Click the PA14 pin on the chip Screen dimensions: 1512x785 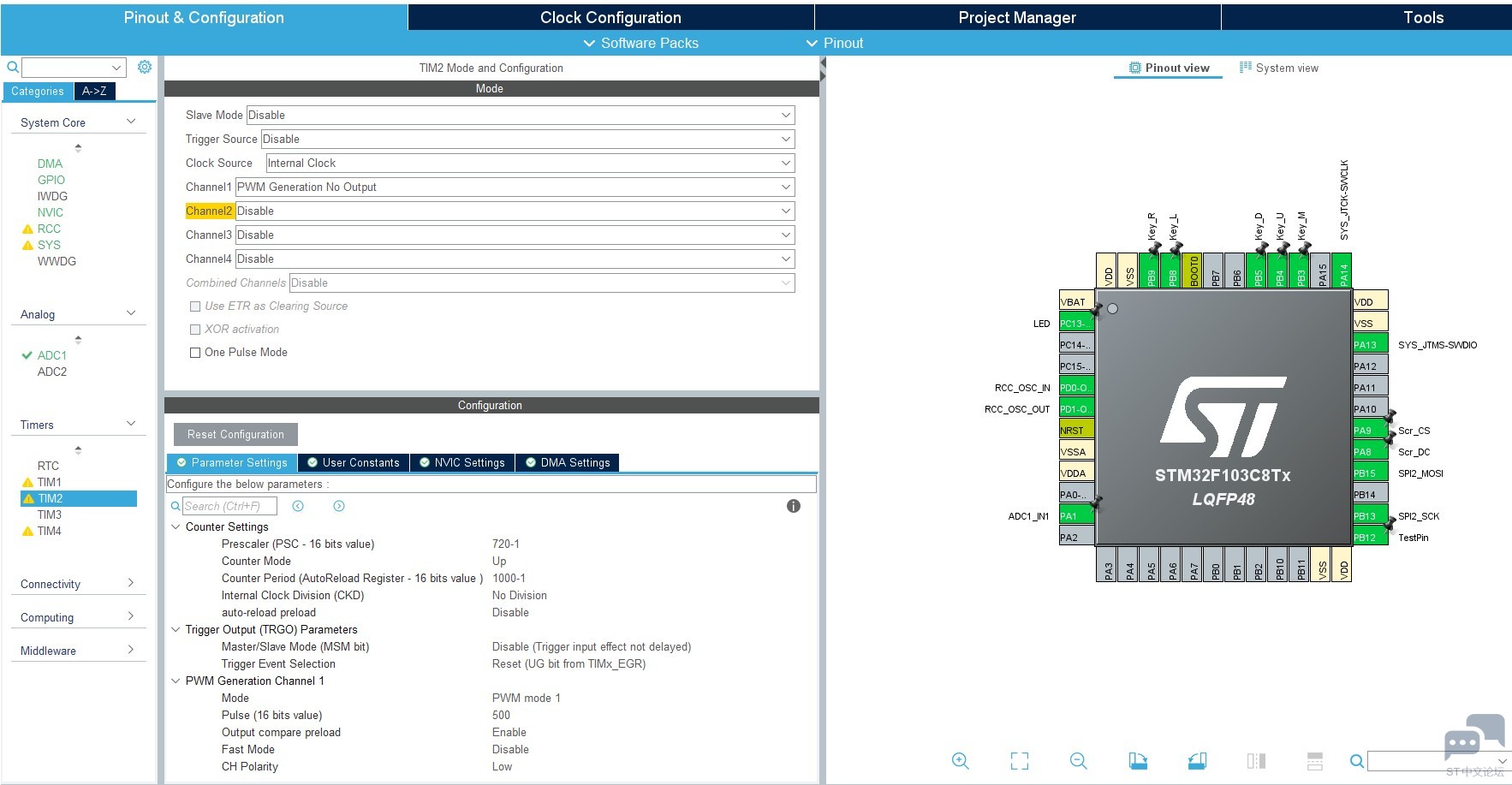pos(1343,270)
